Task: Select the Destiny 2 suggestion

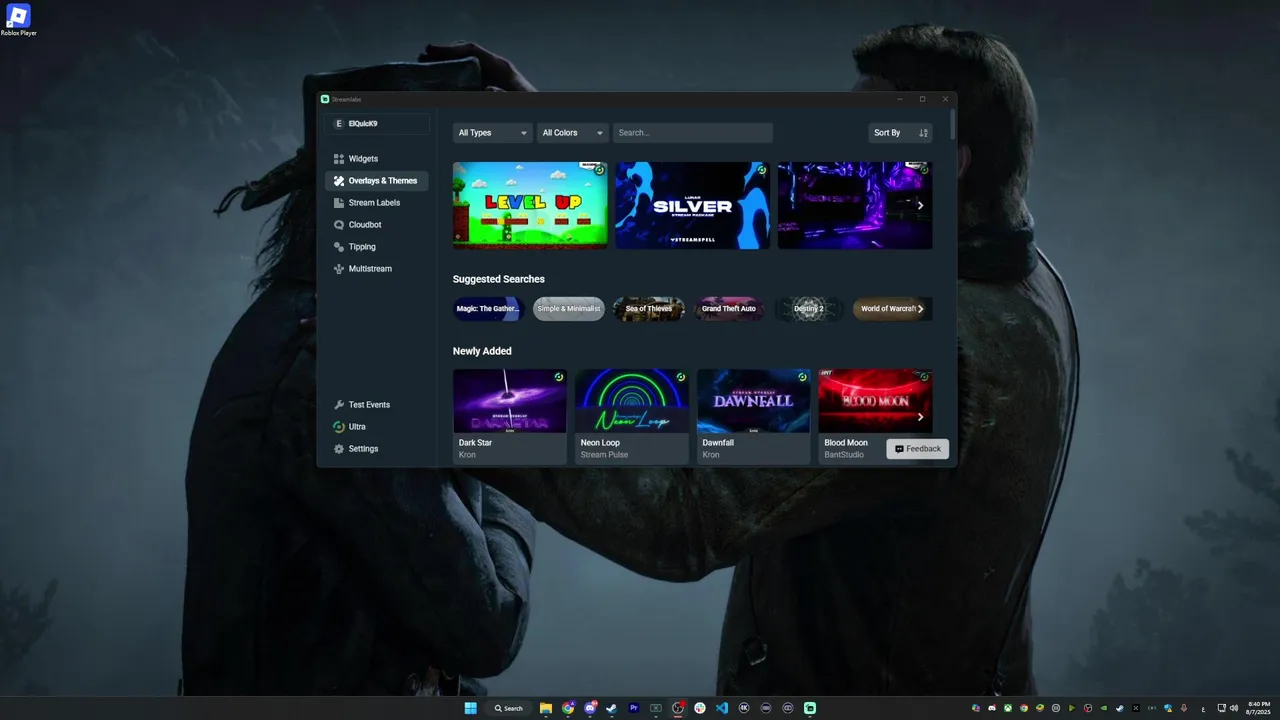Action: [x=809, y=309]
